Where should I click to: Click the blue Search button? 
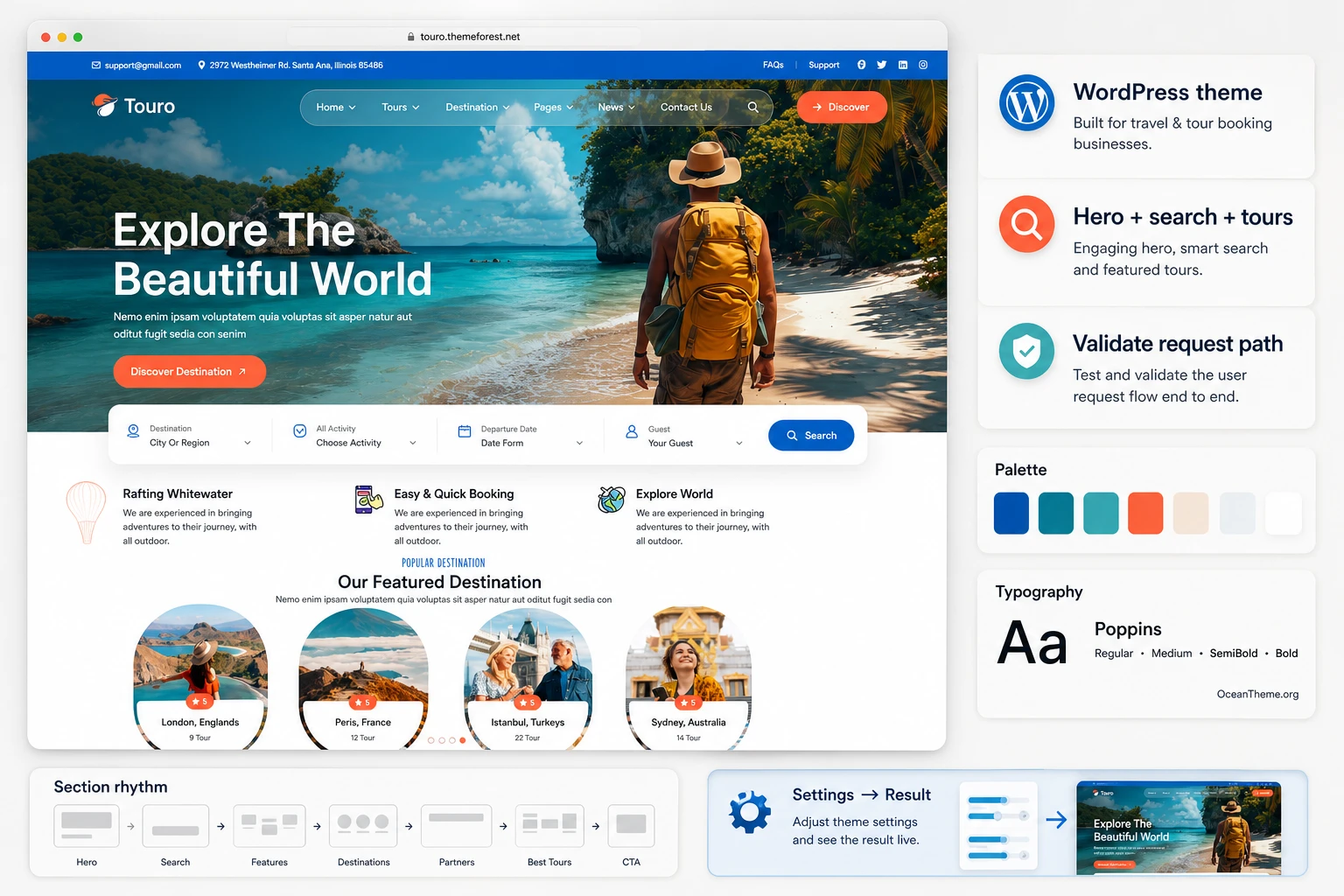(x=811, y=435)
